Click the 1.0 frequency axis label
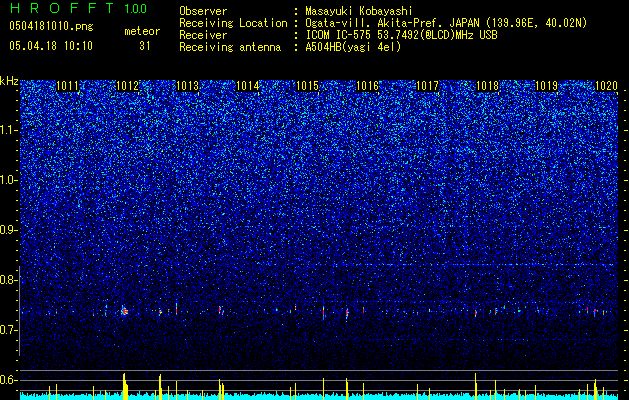The image size is (629, 400). coord(9,181)
